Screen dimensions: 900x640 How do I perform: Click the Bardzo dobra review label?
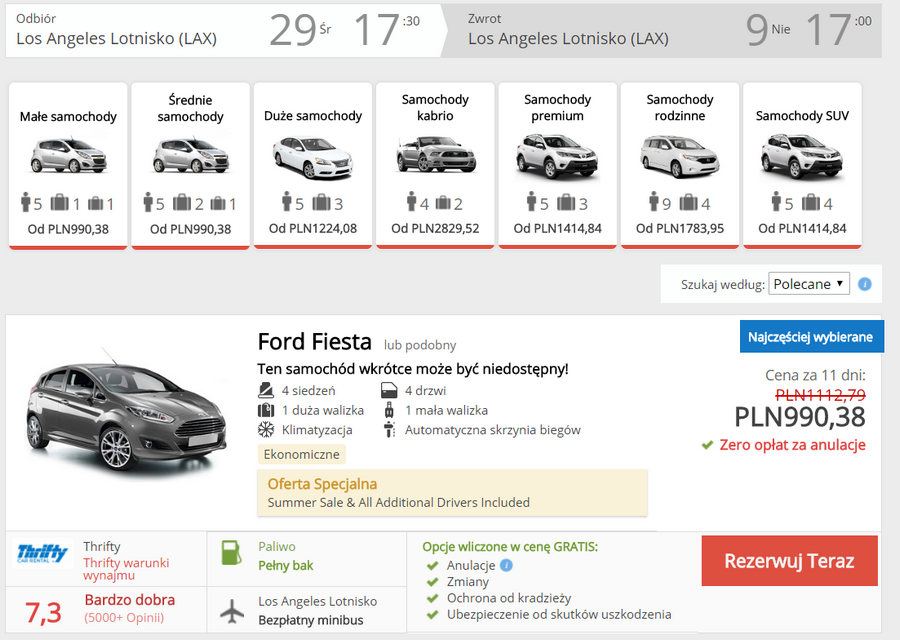coord(130,600)
